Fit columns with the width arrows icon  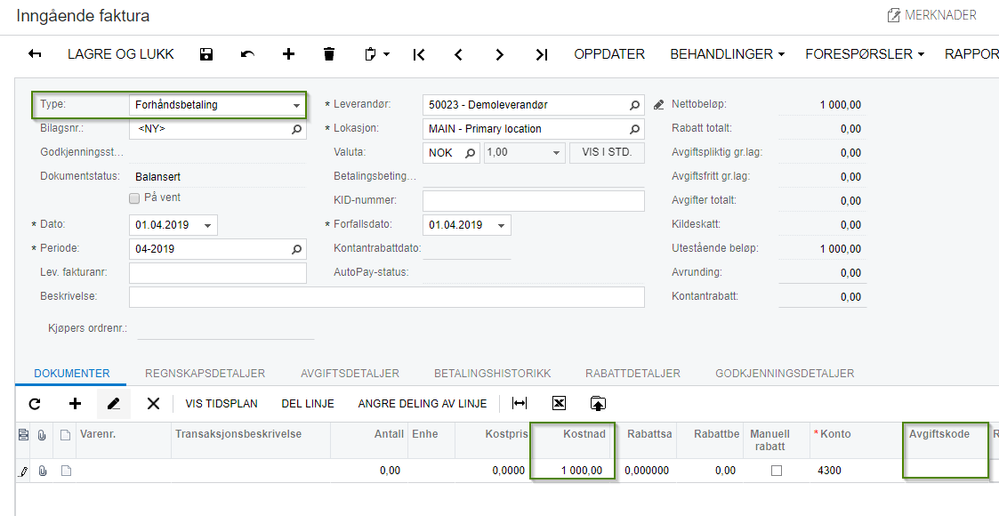(520, 403)
